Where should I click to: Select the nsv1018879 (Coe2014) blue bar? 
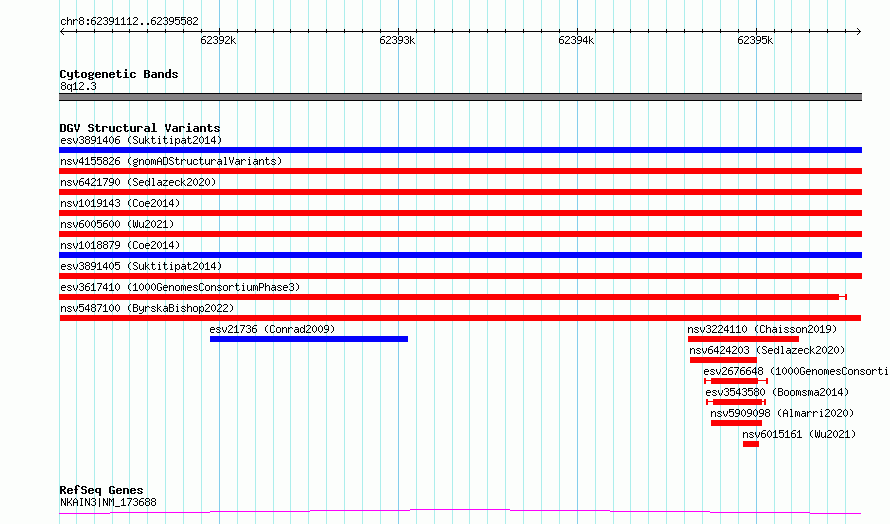click(460, 255)
